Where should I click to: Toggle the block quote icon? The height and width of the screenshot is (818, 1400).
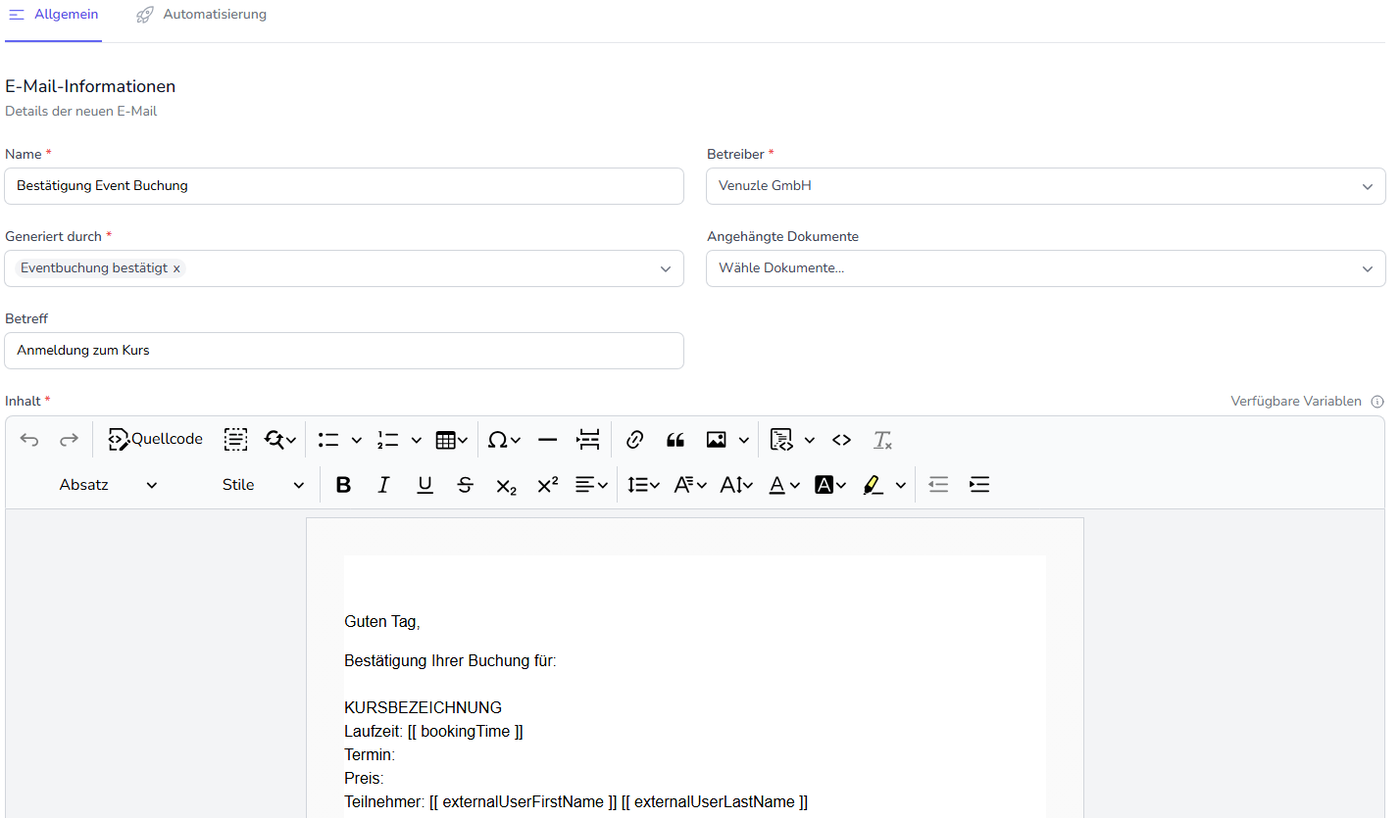[x=675, y=440]
